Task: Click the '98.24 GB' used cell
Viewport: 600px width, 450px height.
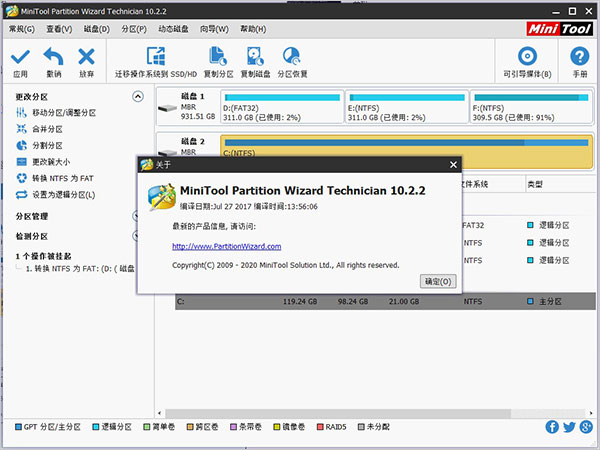Action: pyautogui.click(x=353, y=302)
